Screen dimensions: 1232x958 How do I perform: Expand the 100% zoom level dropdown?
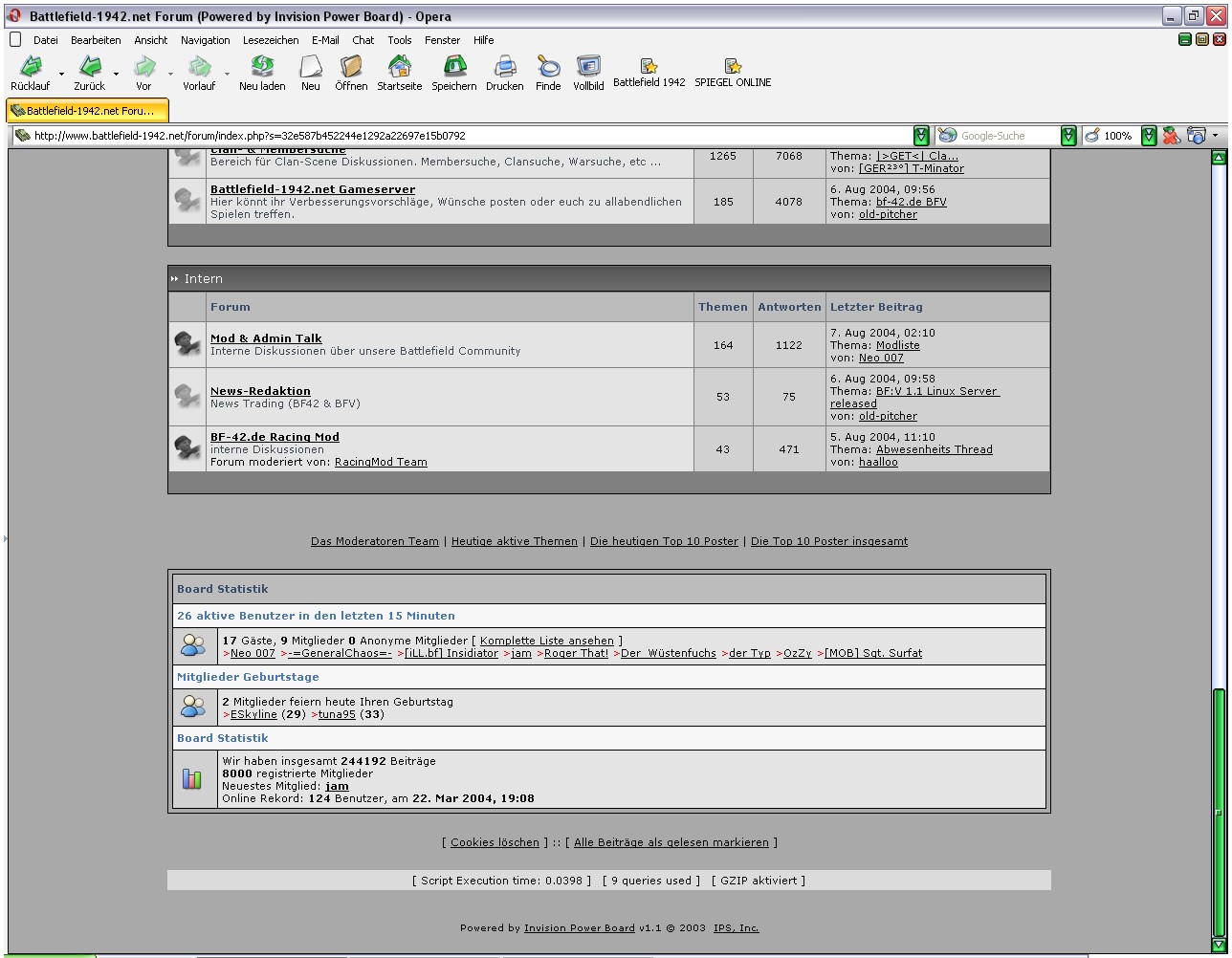pyautogui.click(x=1149, y=136)
